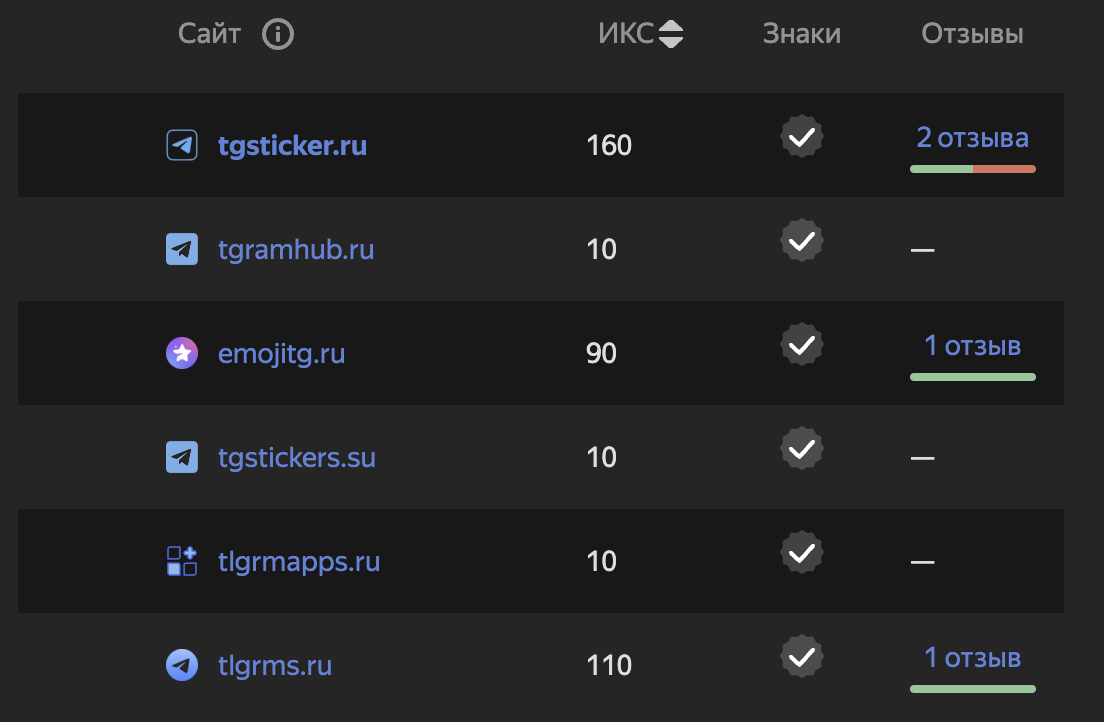Open 1 отзыв link for emojitg.ru
This screenshot has height=722, width=1104.
tap(972, 346)
